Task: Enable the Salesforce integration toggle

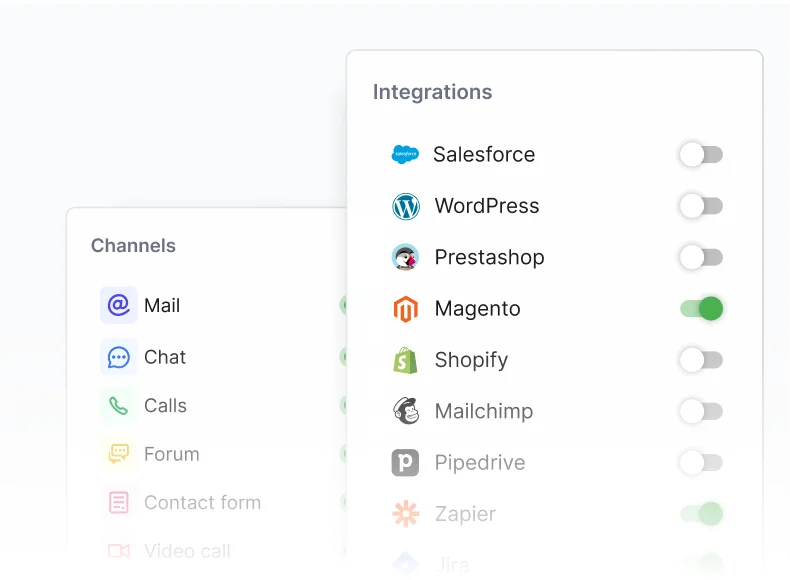Action: click(x=700, y=155)
